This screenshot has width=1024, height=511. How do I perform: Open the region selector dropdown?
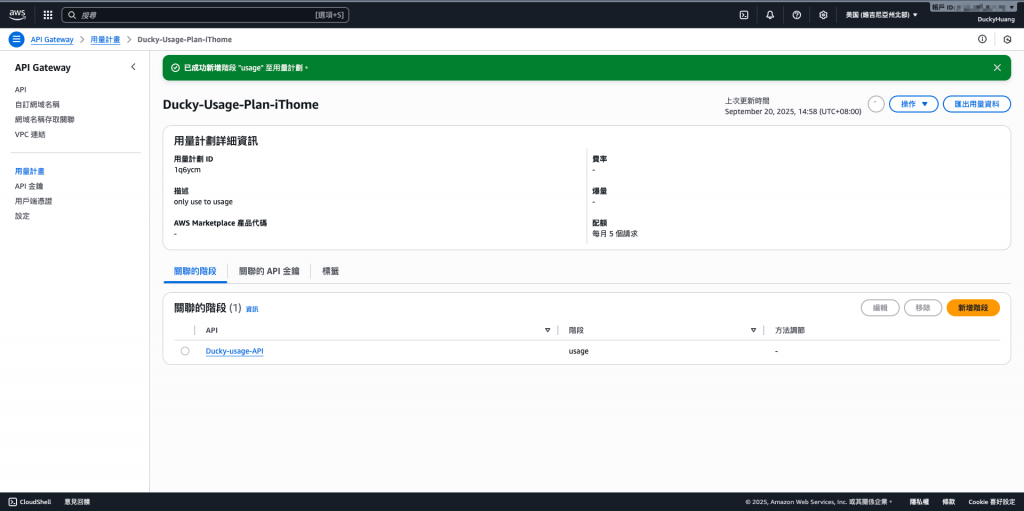tap(882, 14)
